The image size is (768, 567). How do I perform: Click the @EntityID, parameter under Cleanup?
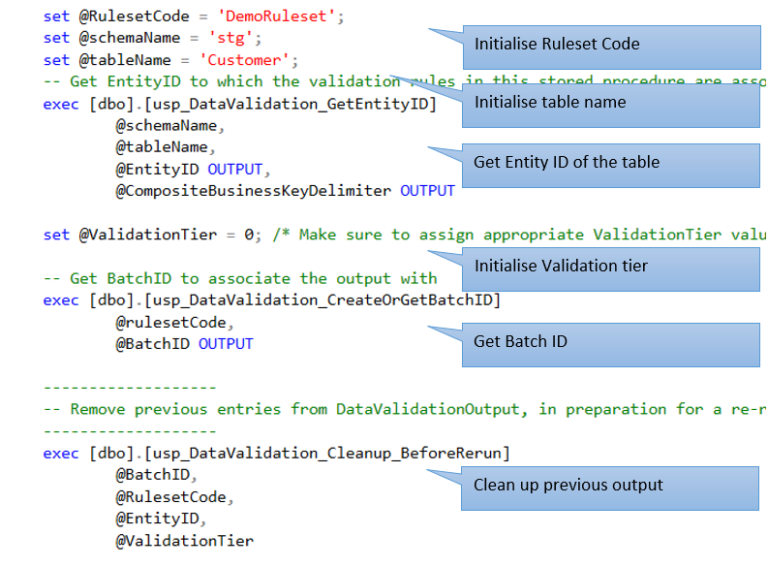(161, 519)
